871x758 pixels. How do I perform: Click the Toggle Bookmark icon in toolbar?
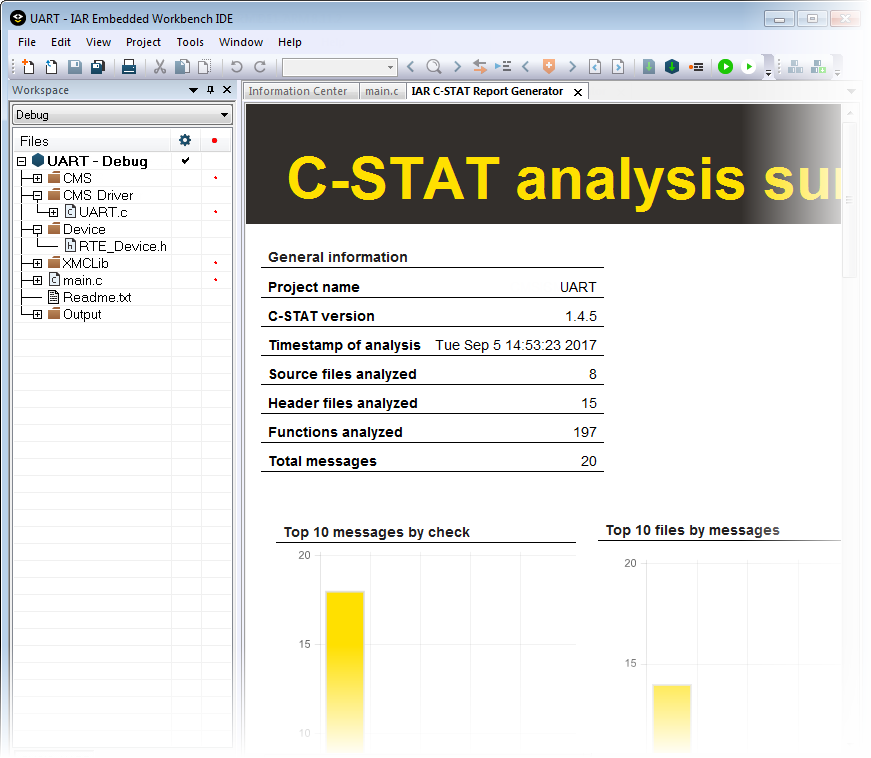(x=548, y=67)
